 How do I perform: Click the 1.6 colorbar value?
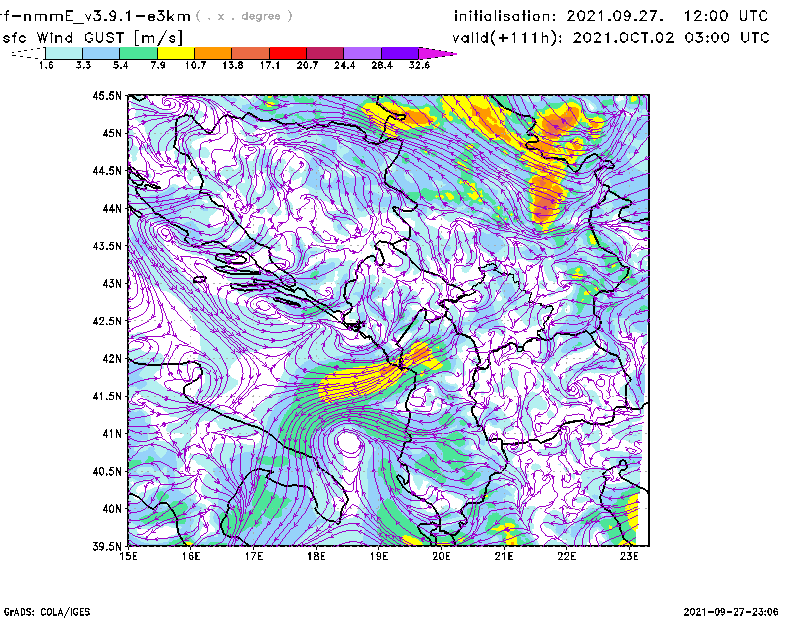[x=46, y=65]
